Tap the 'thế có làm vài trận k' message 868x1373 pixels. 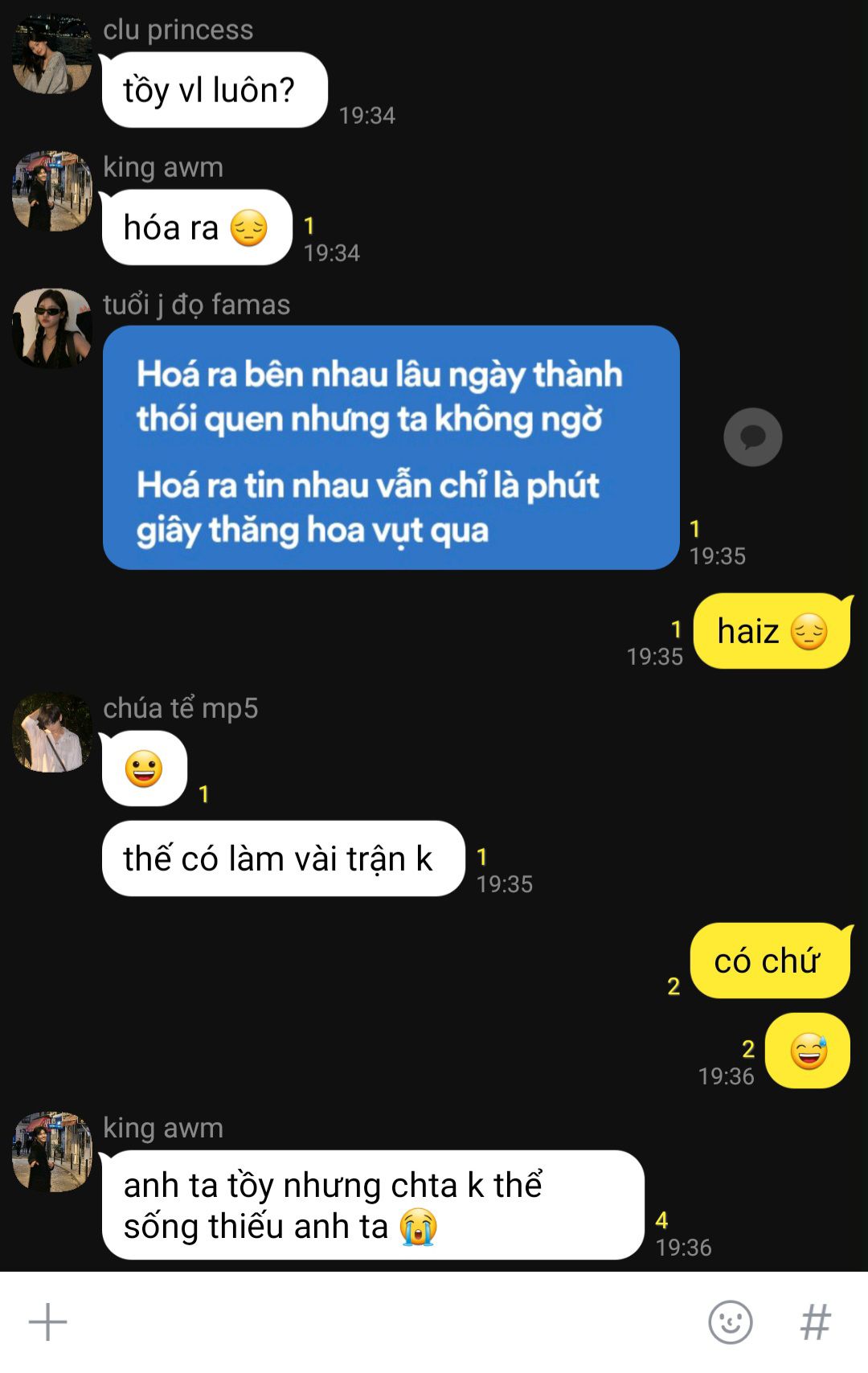point(283,859)
